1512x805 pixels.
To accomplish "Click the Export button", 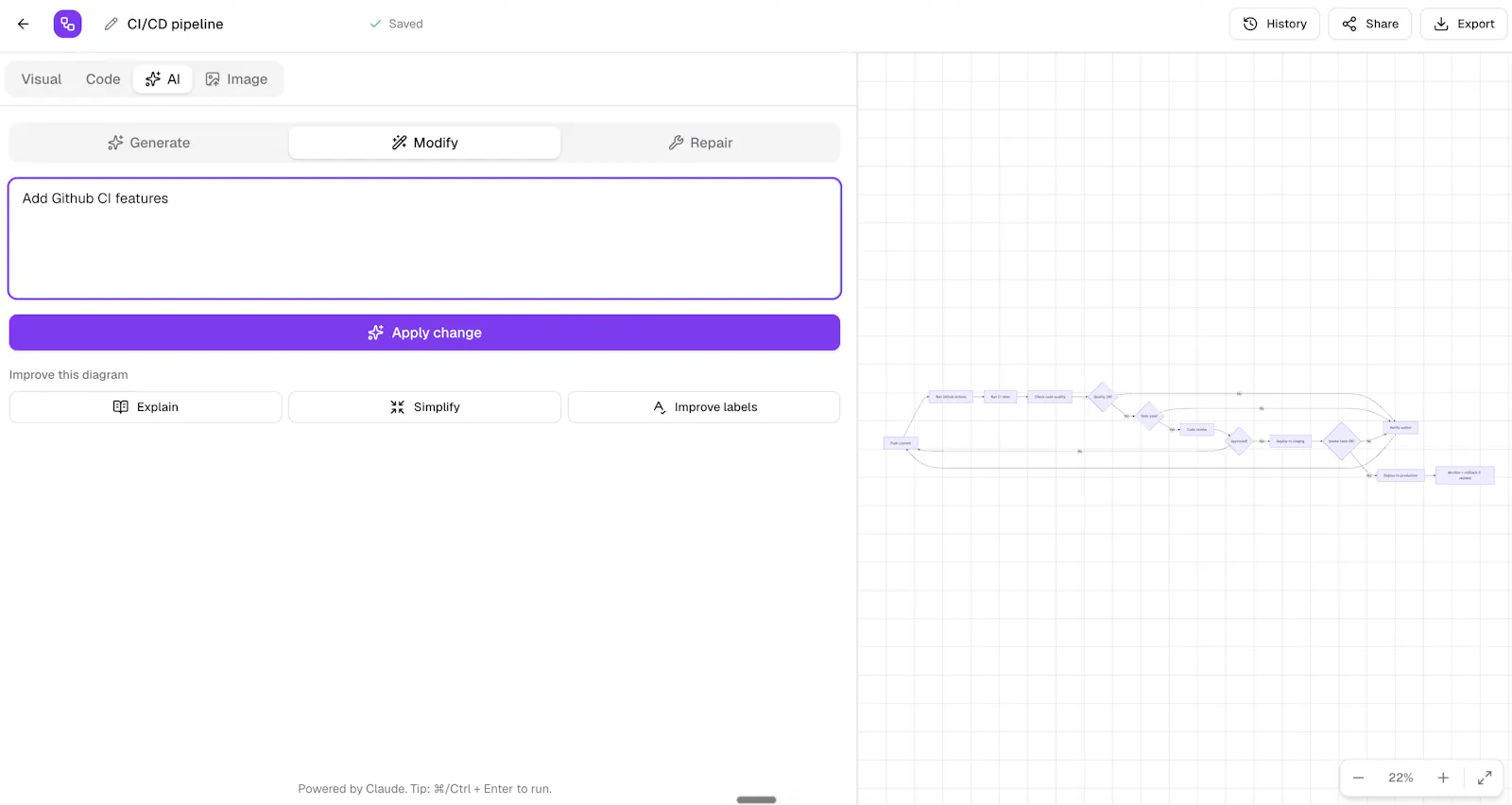I will [x=1463, y=24].
